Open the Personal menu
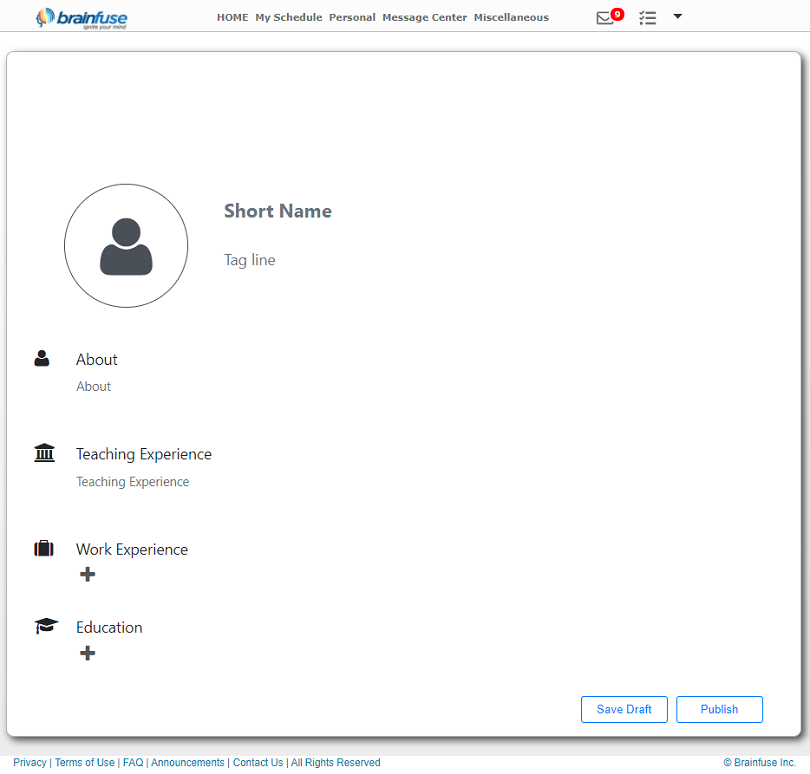Viewport: 810px width, 774px height. (x=352, y=18)
